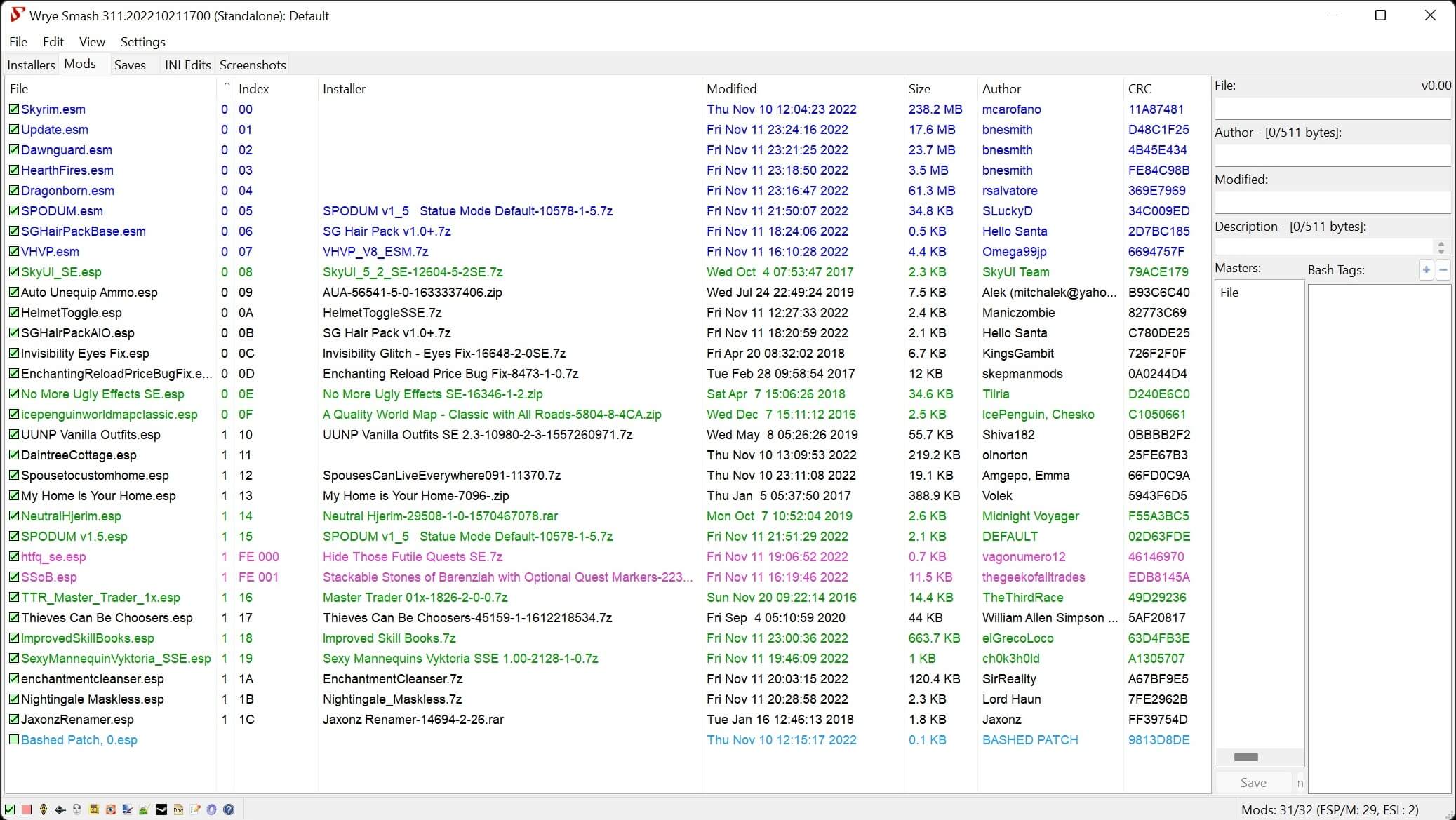Switch to the Installers tab
This screenshot has height=820, width=1456.
click(31, 65)
